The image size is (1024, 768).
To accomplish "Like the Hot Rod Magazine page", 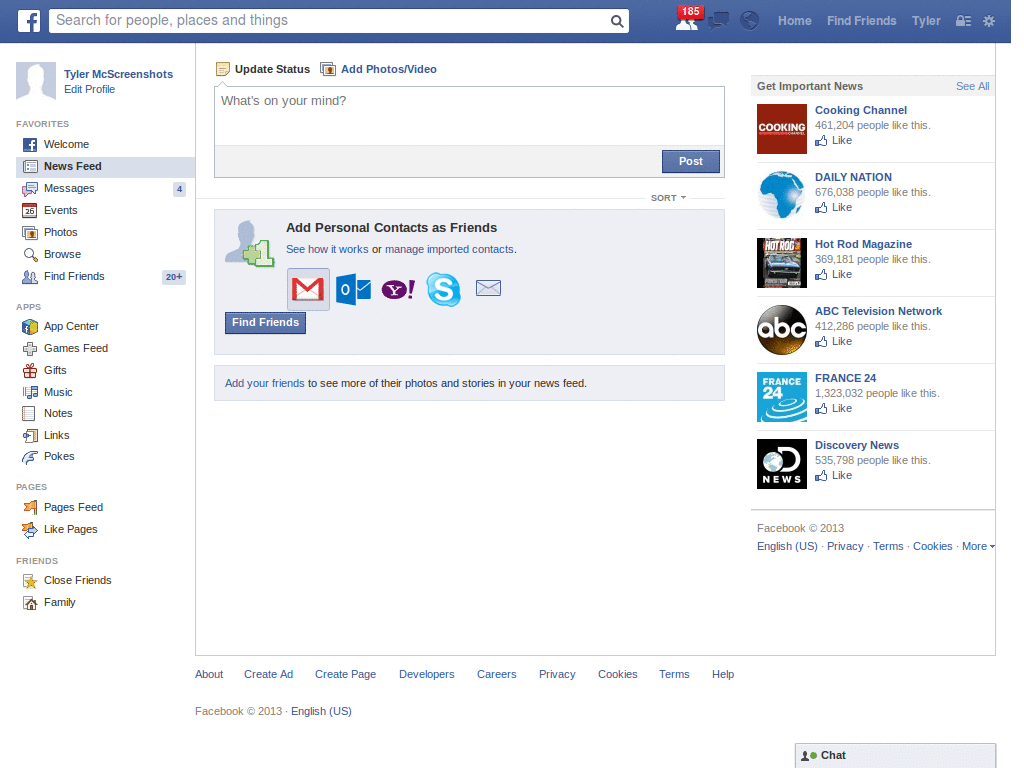I will click(833, 274).
